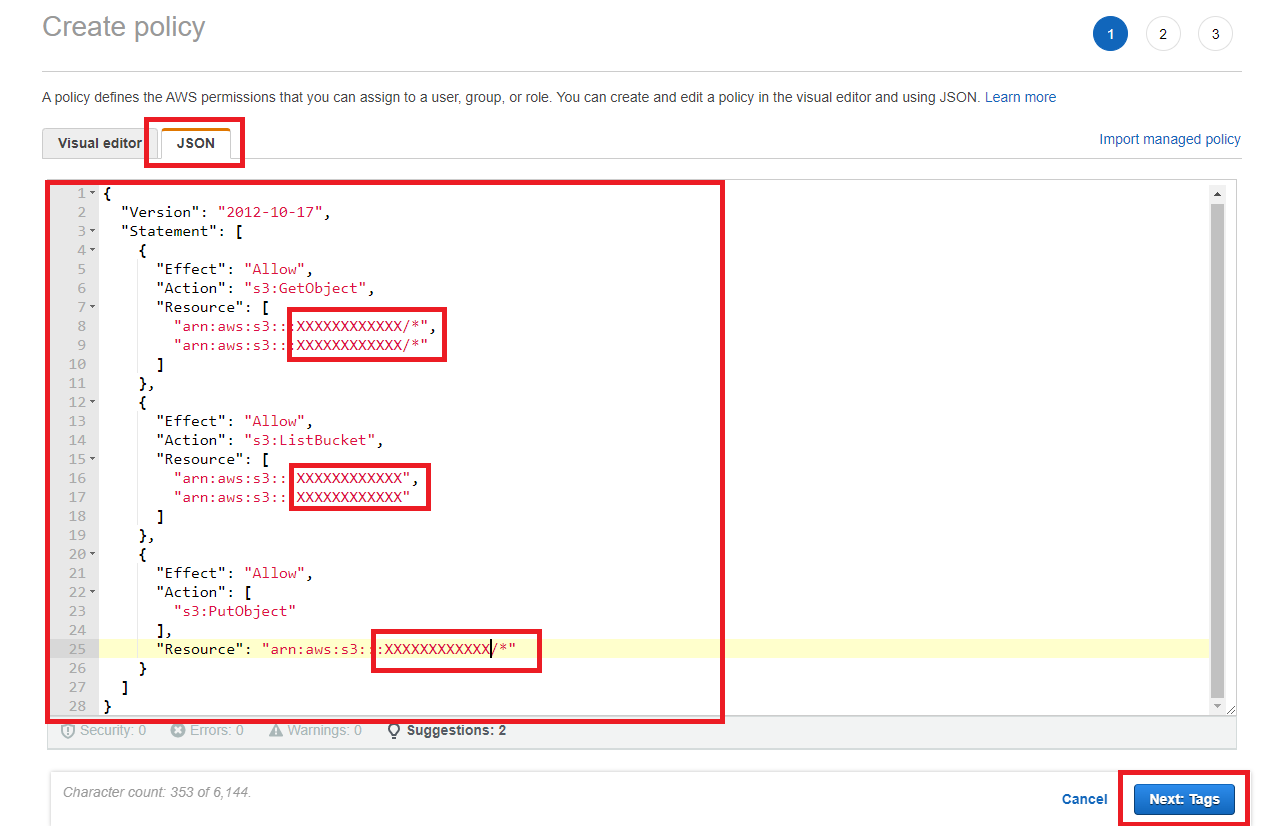Place cursor on the s3:PutObject line
The image size is (1281, 826).
(x=236, y=611)
